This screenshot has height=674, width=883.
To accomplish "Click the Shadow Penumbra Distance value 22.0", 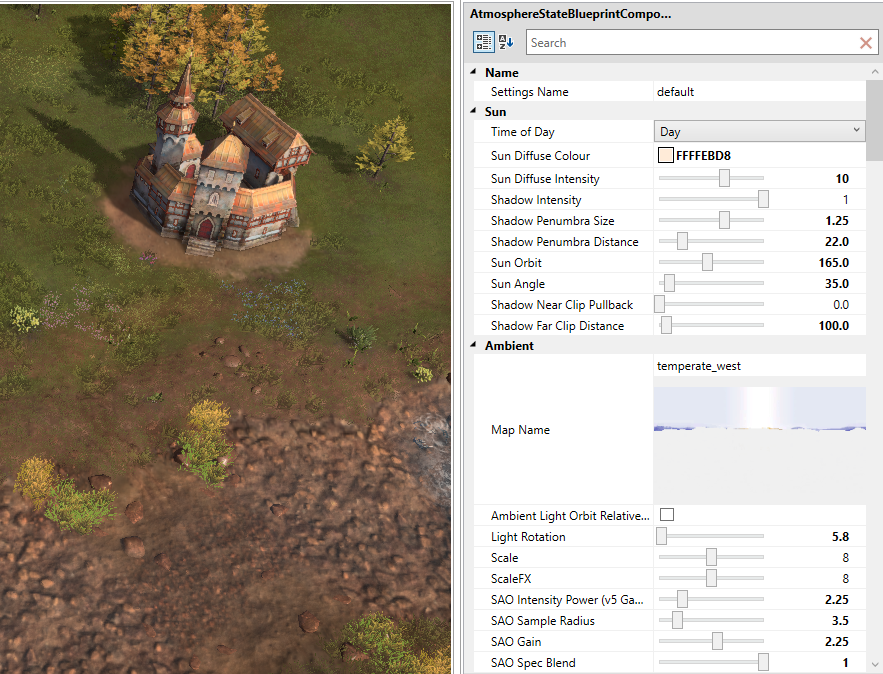I will (x=837, y=242).
